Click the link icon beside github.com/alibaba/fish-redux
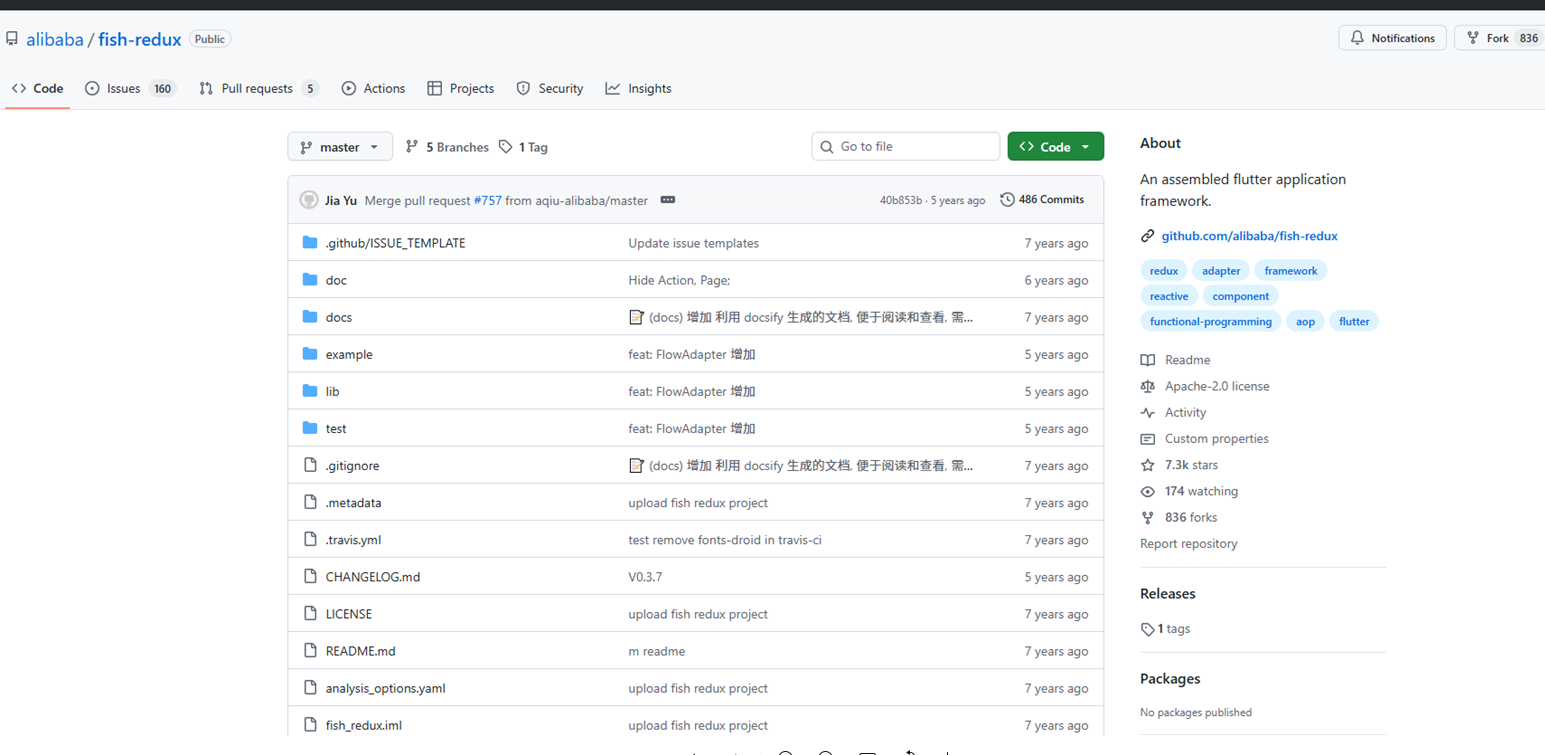Screen dimensions: 1545x755 (x=1147, y=236)
